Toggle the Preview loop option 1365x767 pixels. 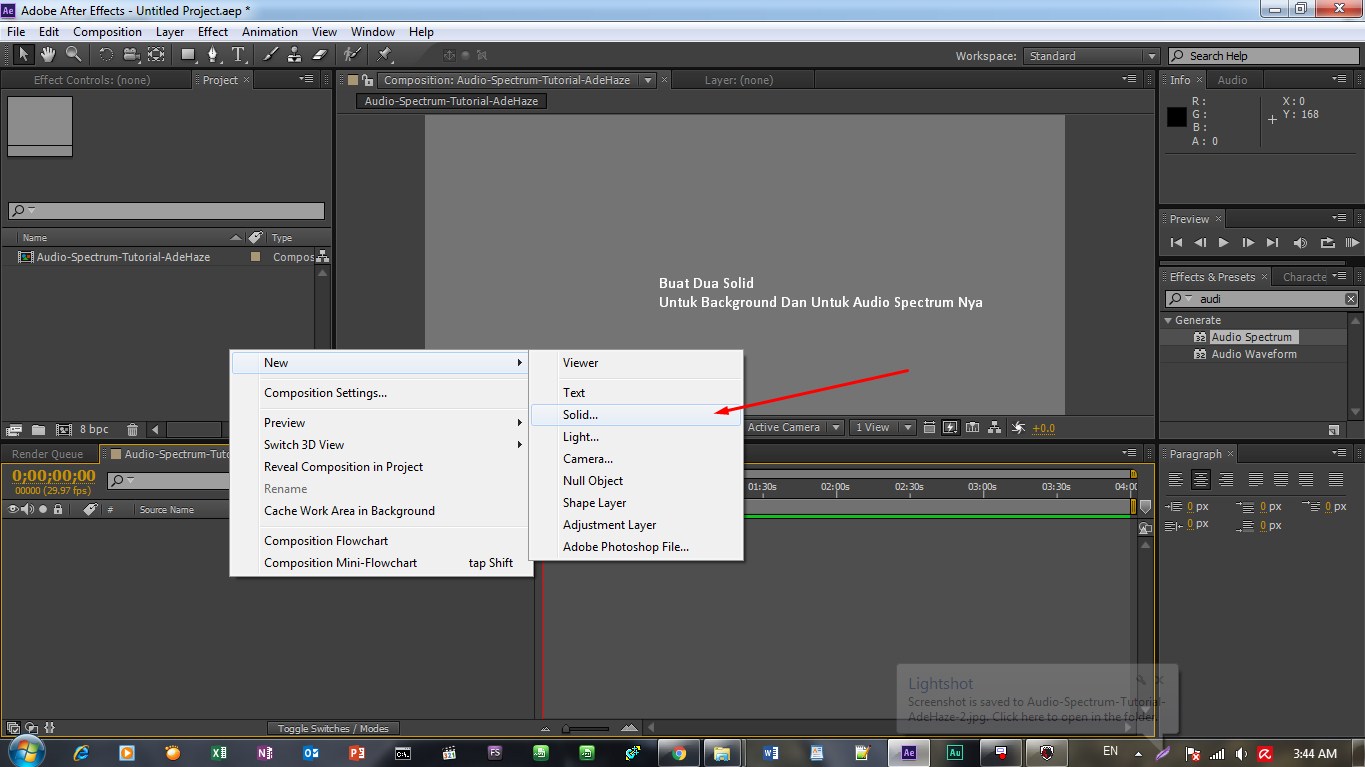coord(1328,242)
